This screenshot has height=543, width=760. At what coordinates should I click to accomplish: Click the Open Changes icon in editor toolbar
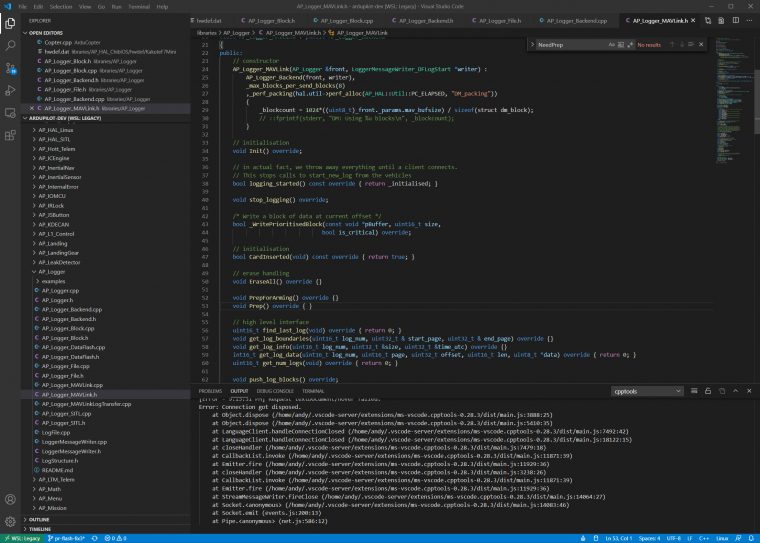coord(708,20)
